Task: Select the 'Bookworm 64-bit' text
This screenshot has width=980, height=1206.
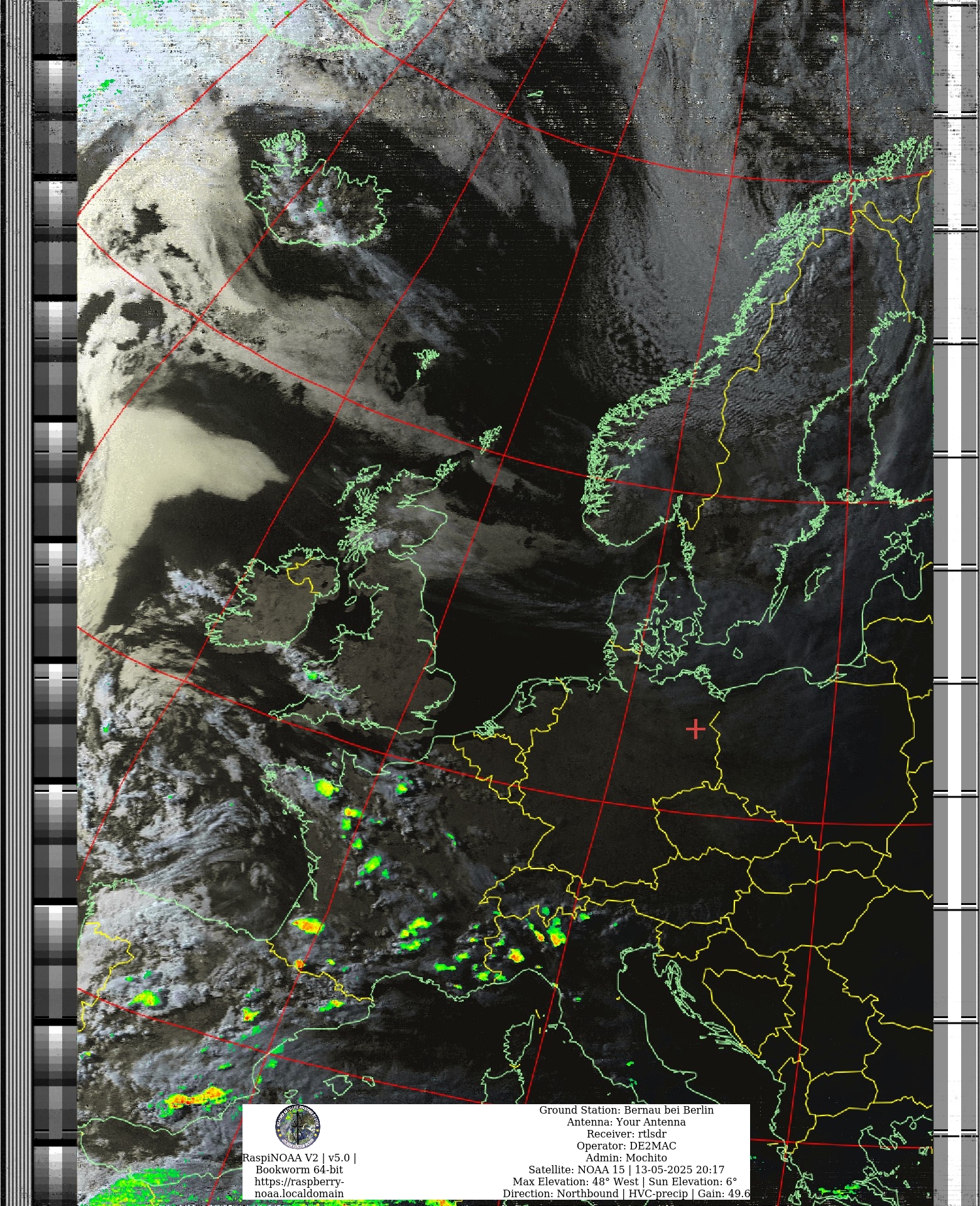Action: tap(299, 1170)
